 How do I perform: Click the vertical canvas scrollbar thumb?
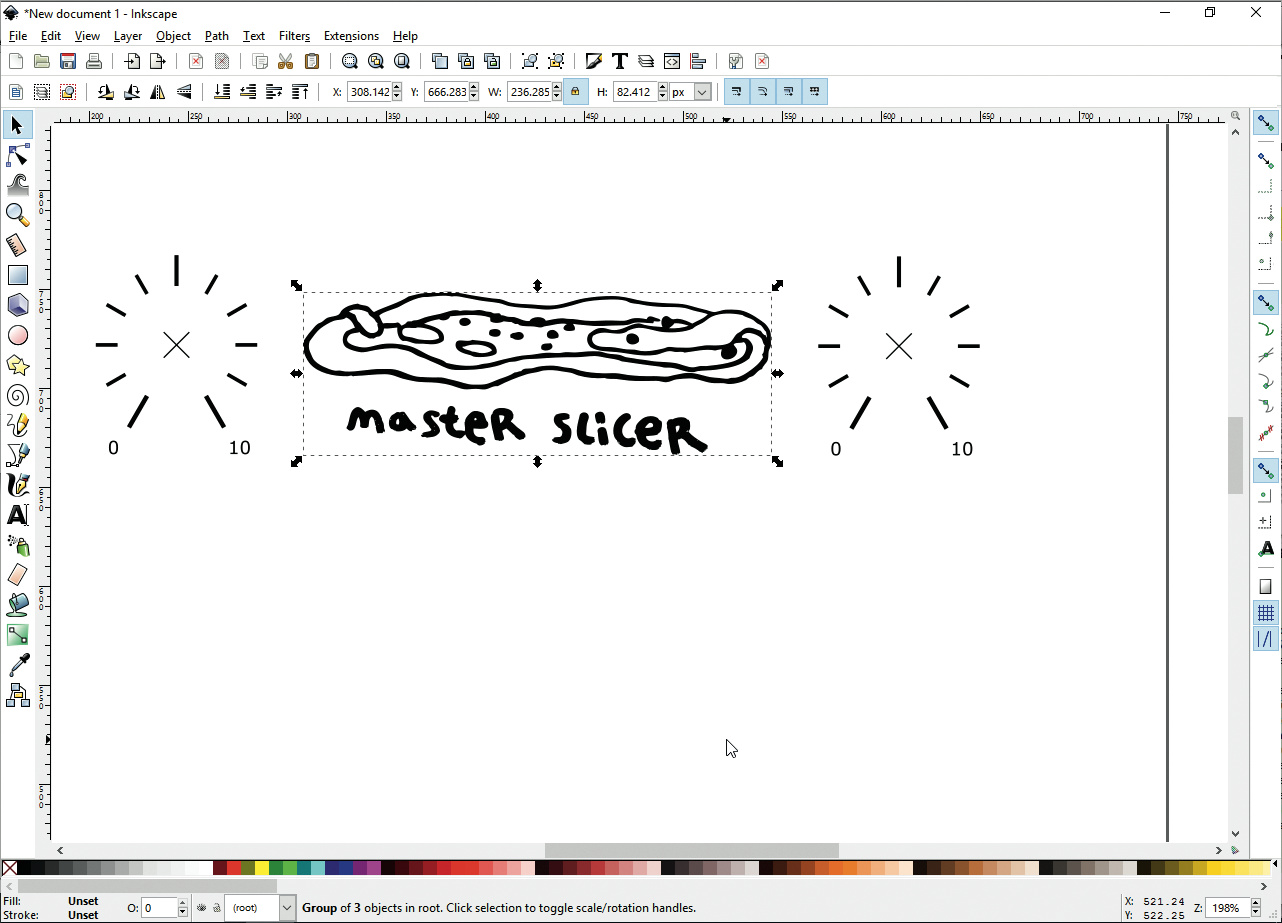pos(1236,455)
